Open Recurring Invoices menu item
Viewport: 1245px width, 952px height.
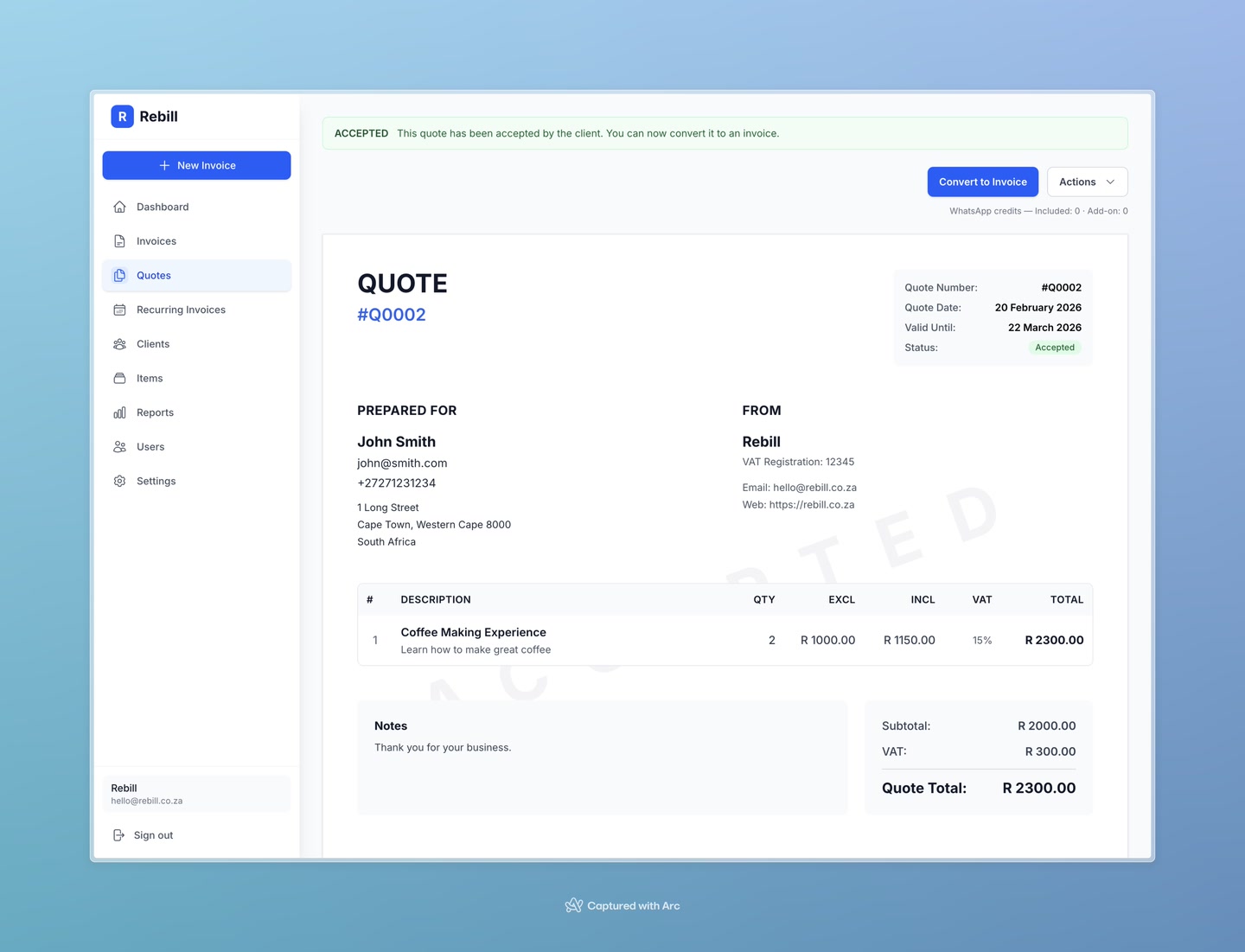pos(181,310)
